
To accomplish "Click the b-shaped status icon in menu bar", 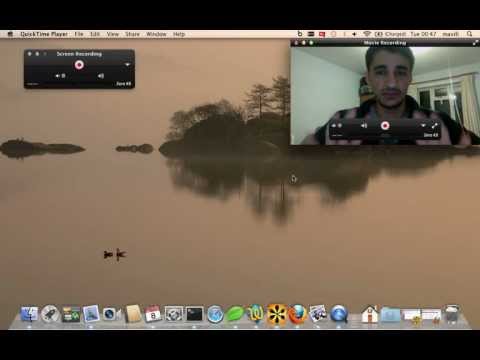I will [300, 34].
